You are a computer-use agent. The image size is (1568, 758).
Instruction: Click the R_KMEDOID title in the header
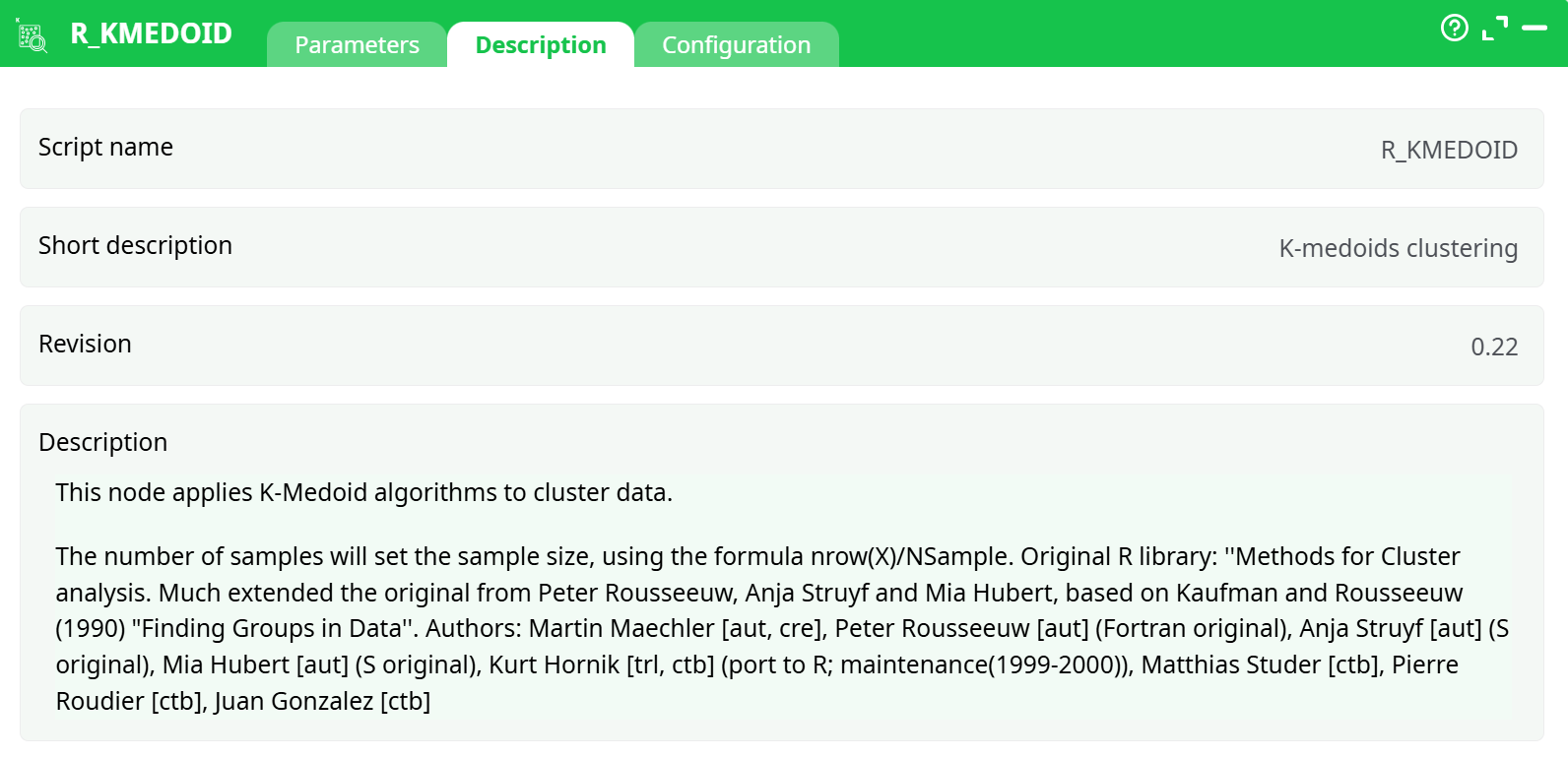coord(152,33)
